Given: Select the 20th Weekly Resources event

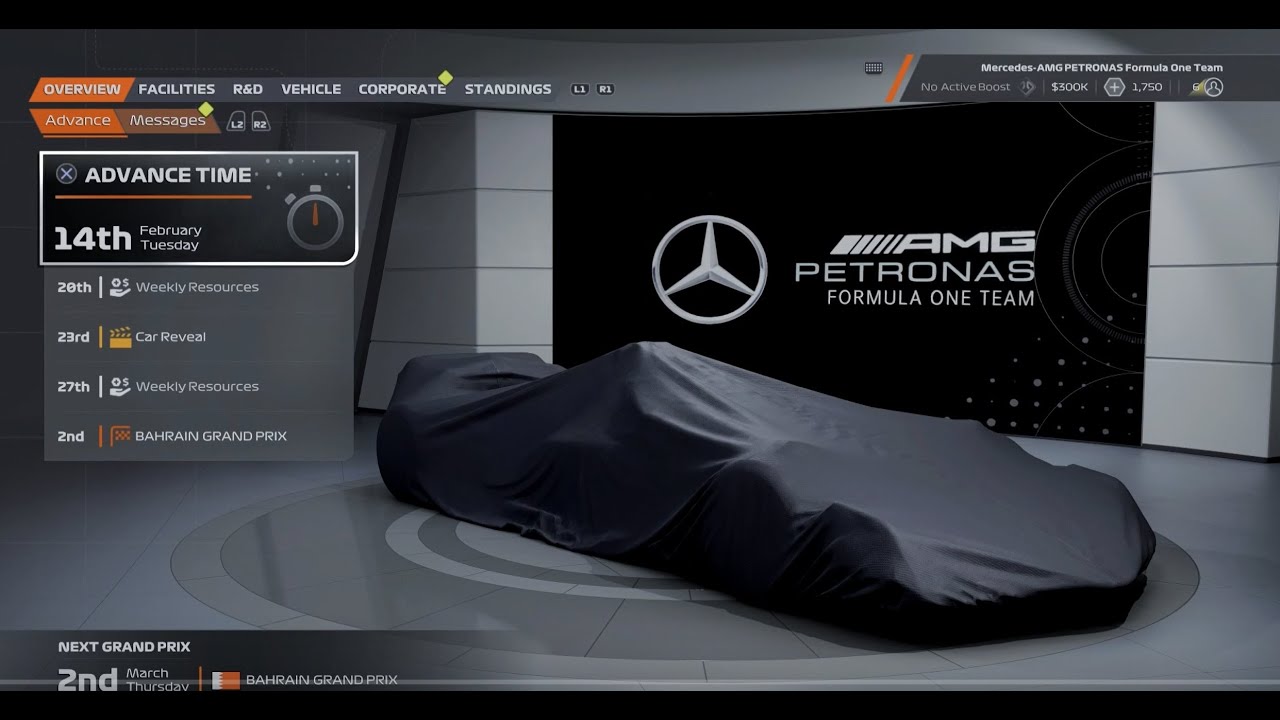Looking at the screenshot, I should (199, 287).
